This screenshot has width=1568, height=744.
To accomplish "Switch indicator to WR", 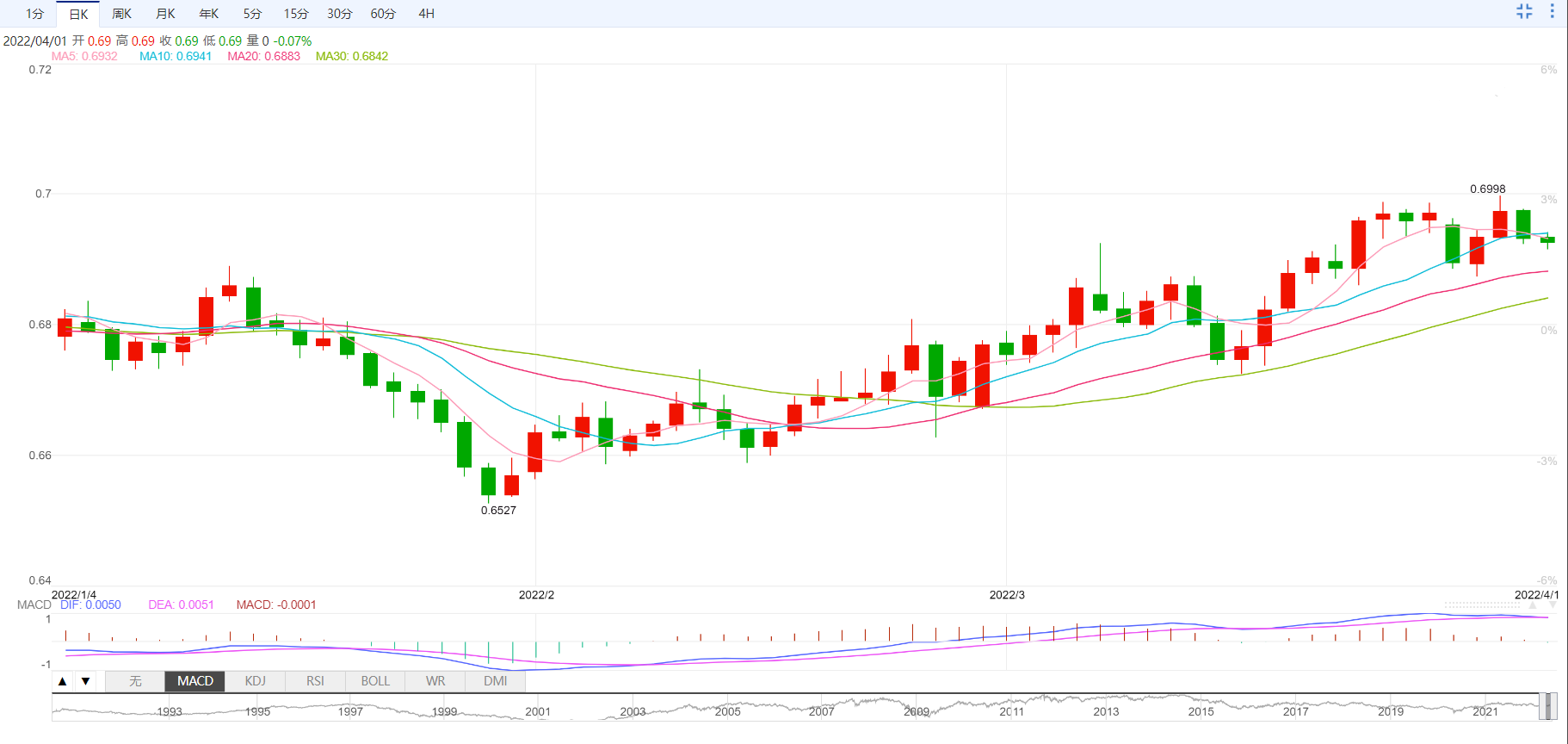I will pyautogui.click(x=435, y=681).
